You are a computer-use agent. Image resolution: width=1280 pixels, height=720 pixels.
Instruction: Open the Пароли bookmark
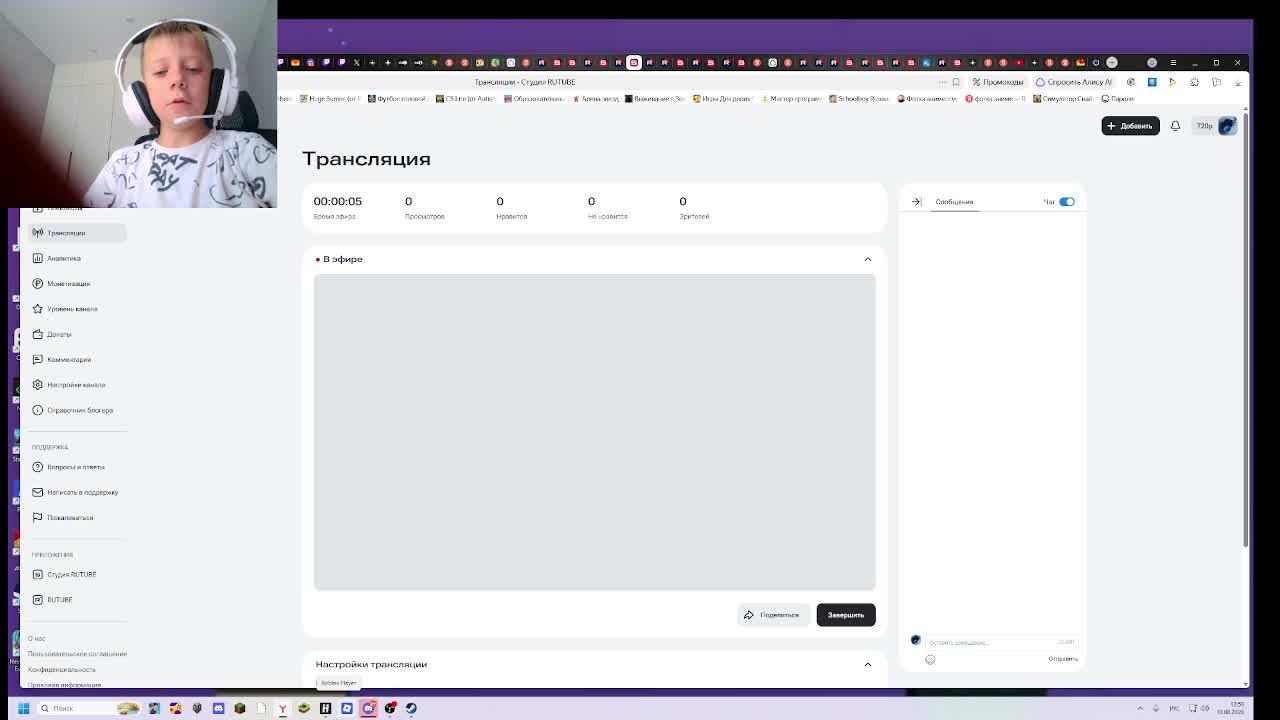[x=1117, y=99]
